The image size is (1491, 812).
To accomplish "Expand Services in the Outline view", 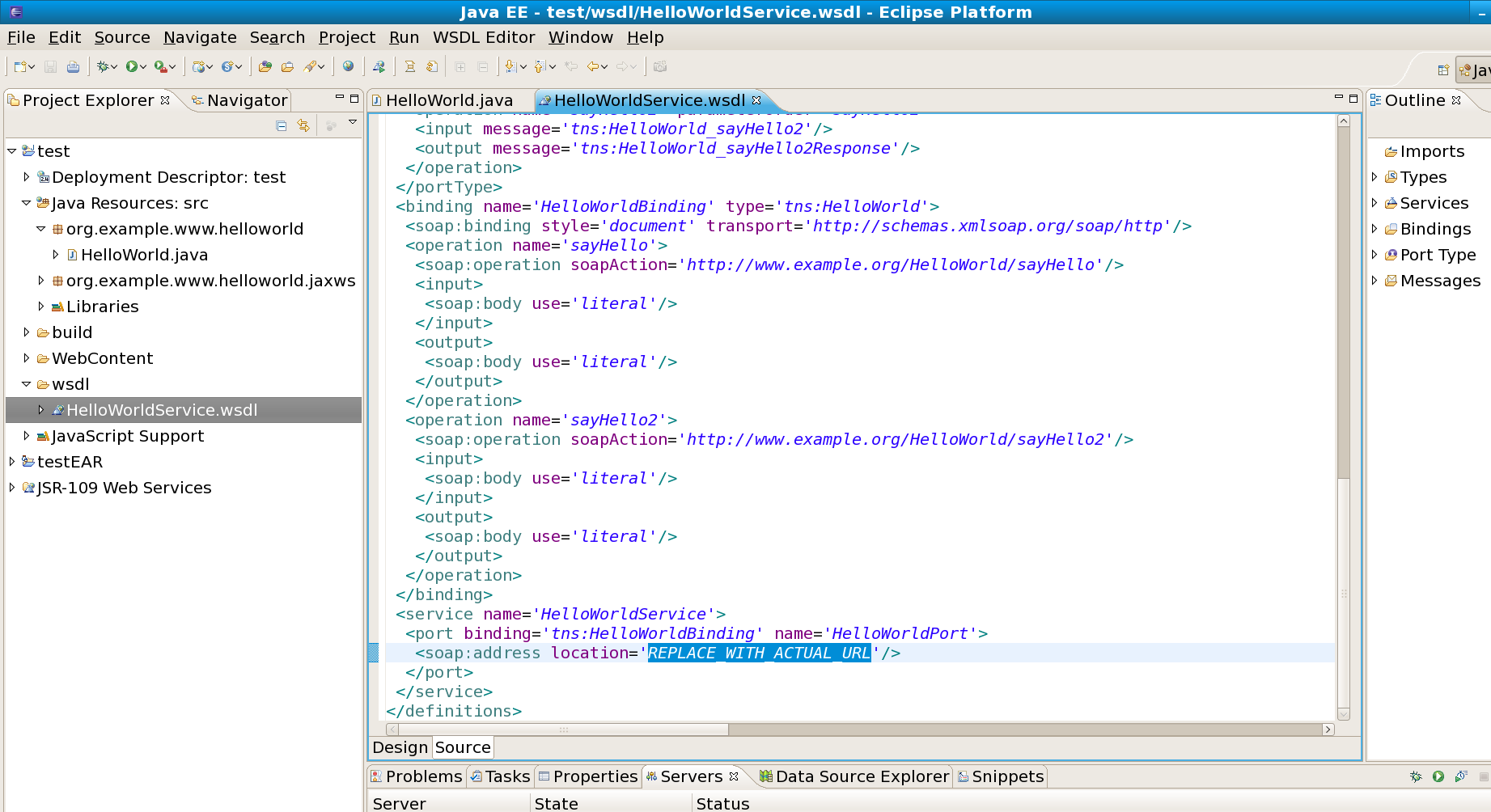I will point(1375,203).
